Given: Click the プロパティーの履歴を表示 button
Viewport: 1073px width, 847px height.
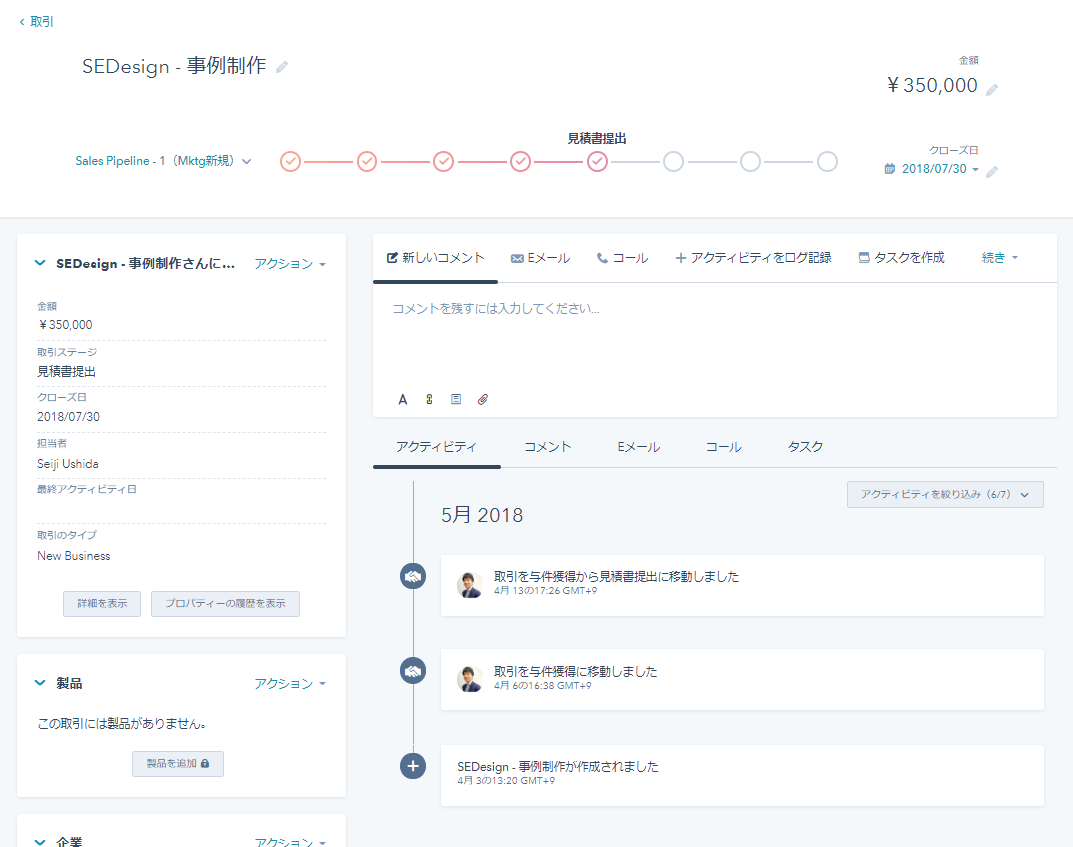Looking at the screenshot, I should tap(225, 604).
